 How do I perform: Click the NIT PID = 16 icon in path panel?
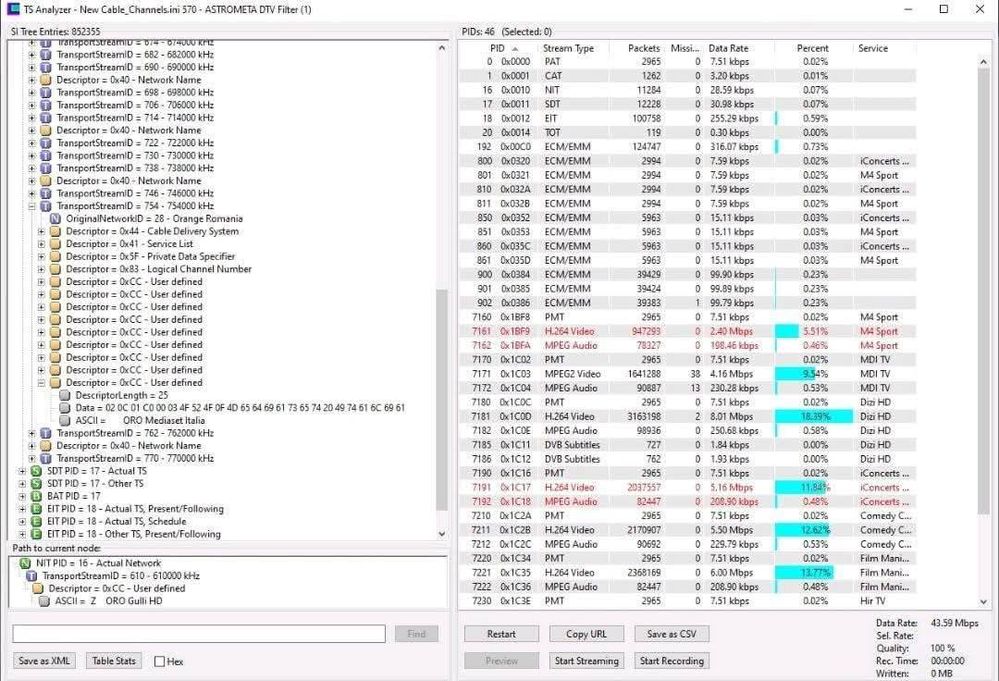point(26,563)
